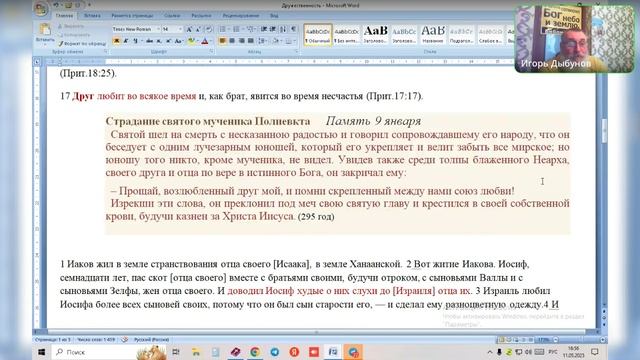Viewport: 640px width, 360px height.
Task: Align text to the left
Action: coord(222,41)
